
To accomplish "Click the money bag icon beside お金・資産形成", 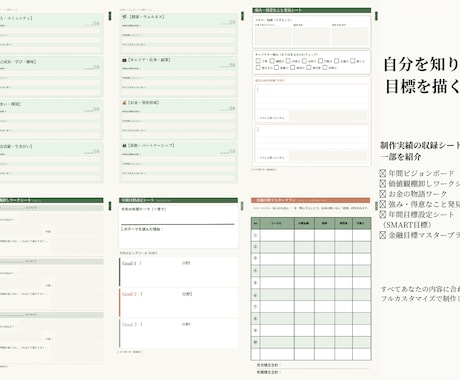I will point(124,103).
